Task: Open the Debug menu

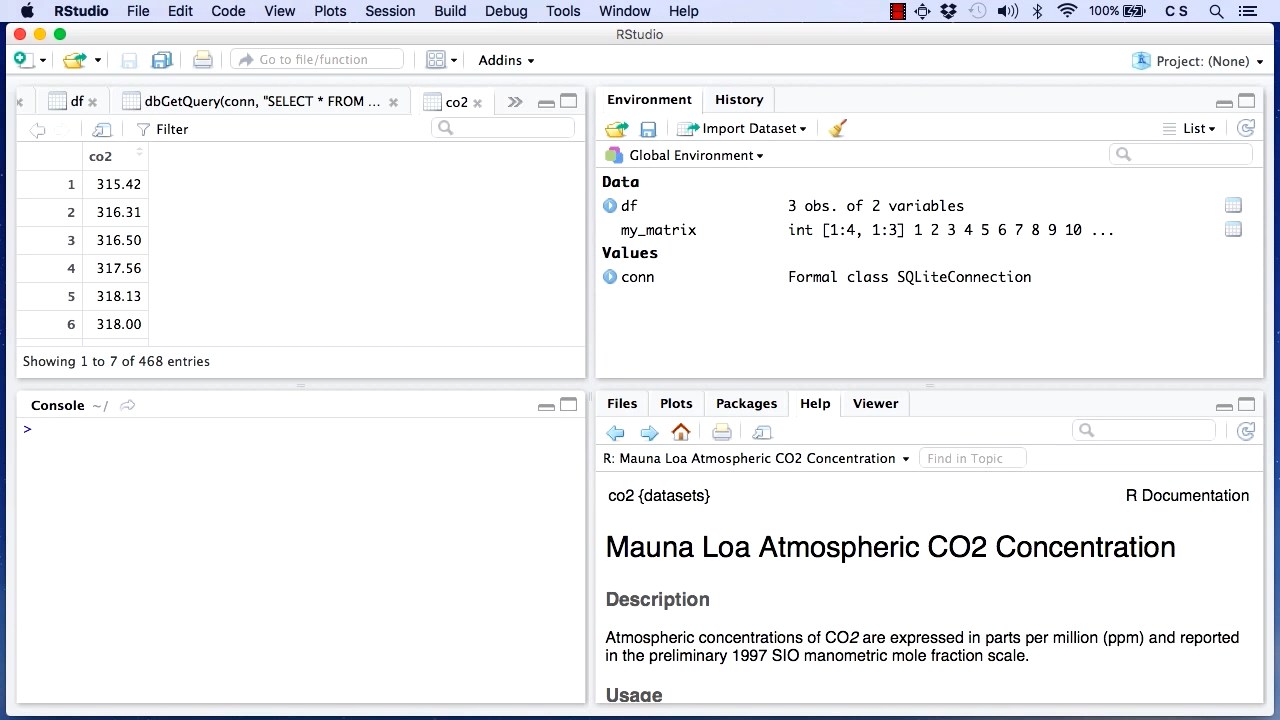Action: click(506, 11)
